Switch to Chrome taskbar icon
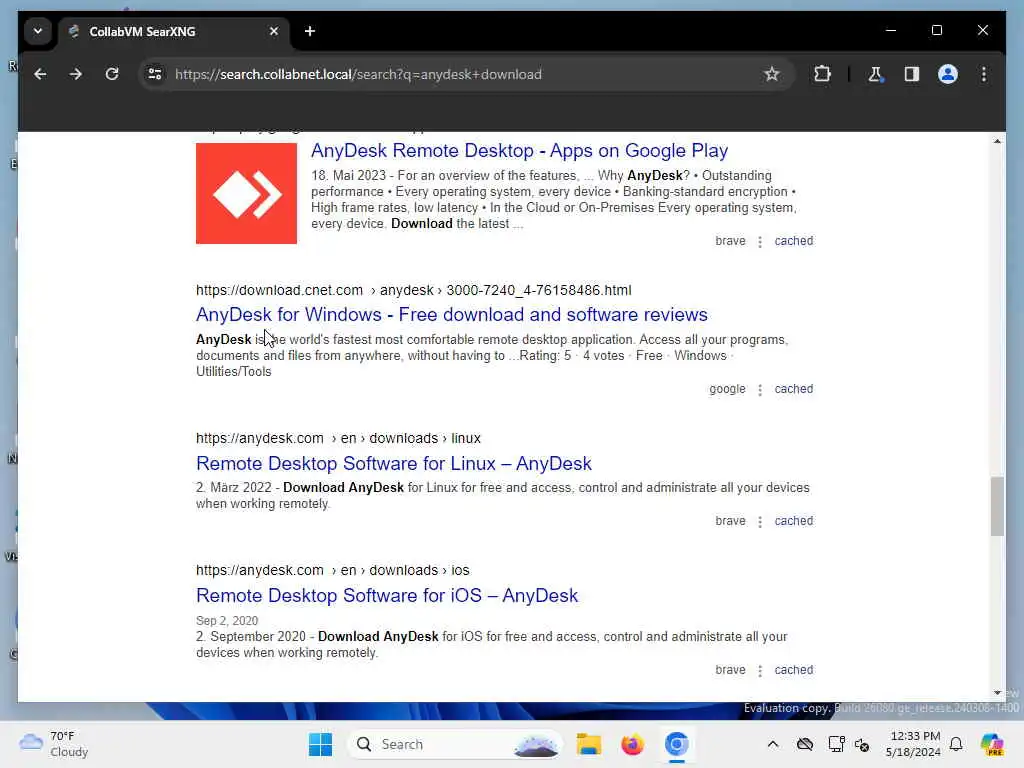1024x768 pixels. (x=677, y=744)
